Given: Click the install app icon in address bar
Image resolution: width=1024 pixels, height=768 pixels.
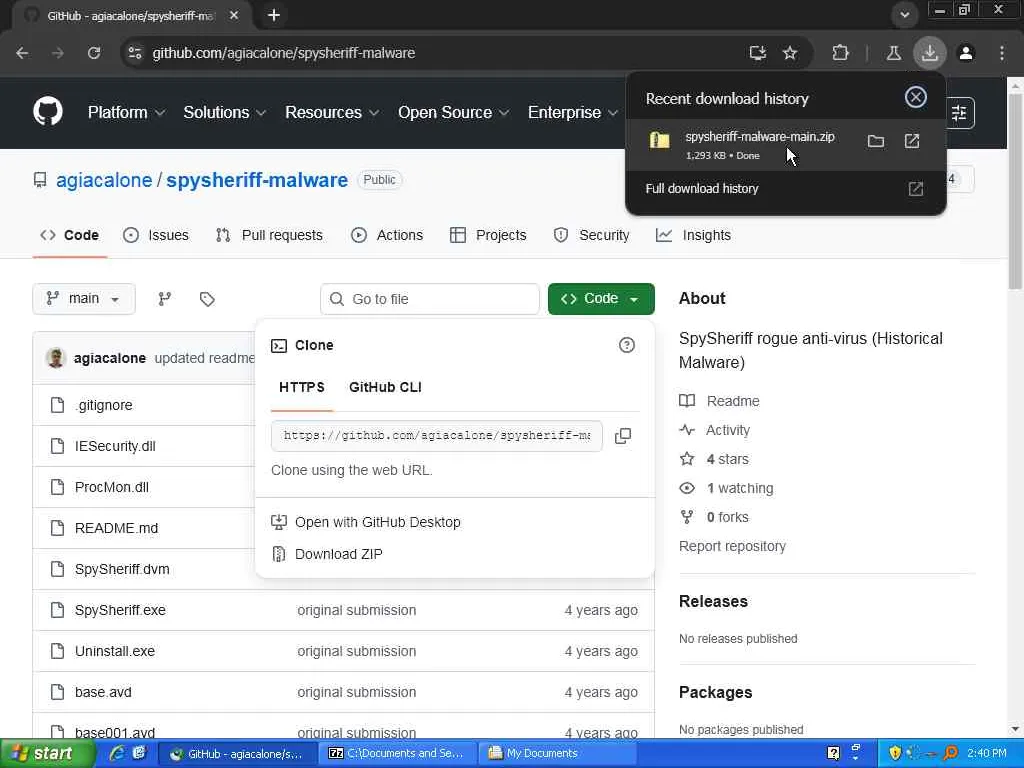Looking at the screenshot, I should pos(758,53).
